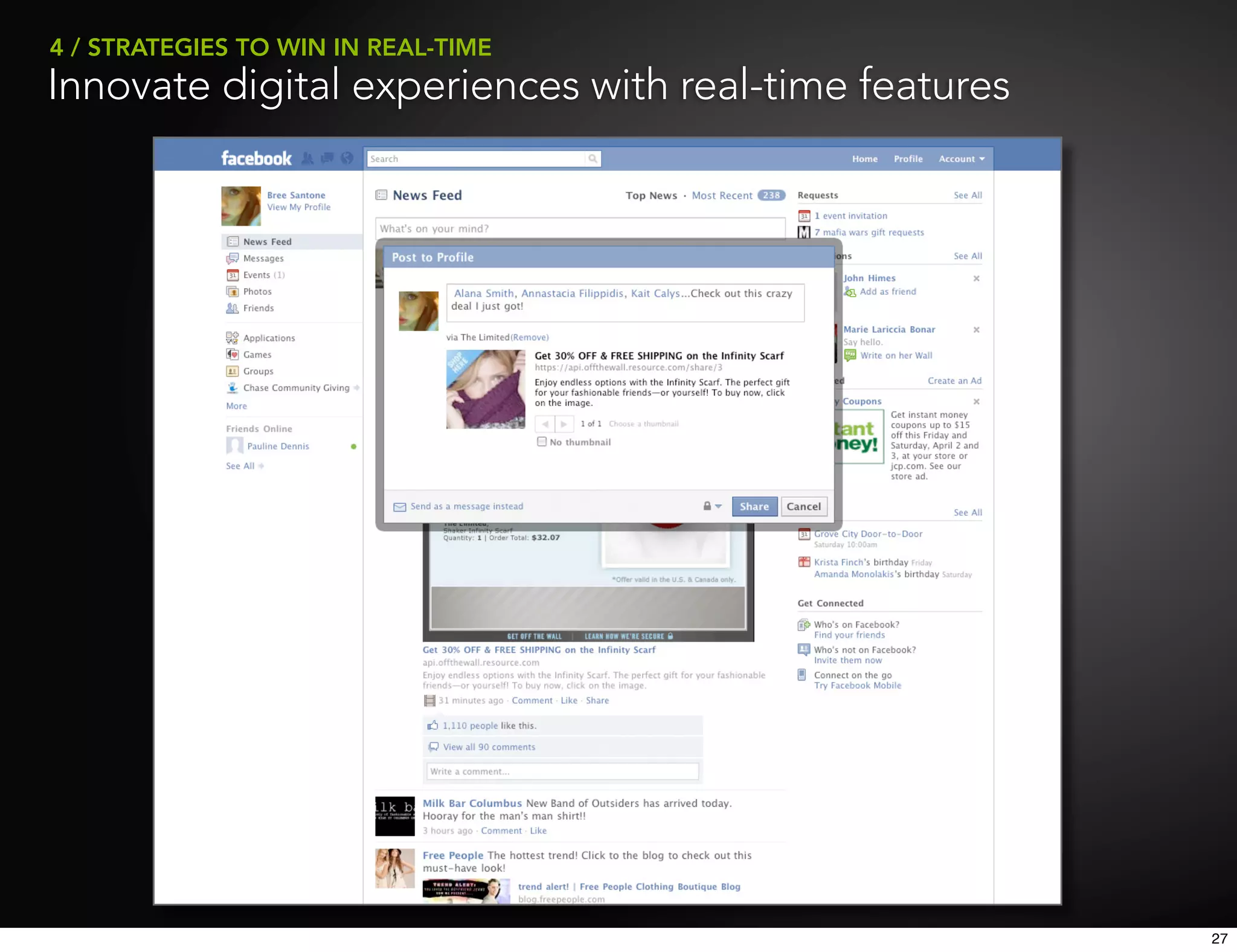Click the Find your friends icon
This screenshot has width=1237, height=952.
(803, 625)
